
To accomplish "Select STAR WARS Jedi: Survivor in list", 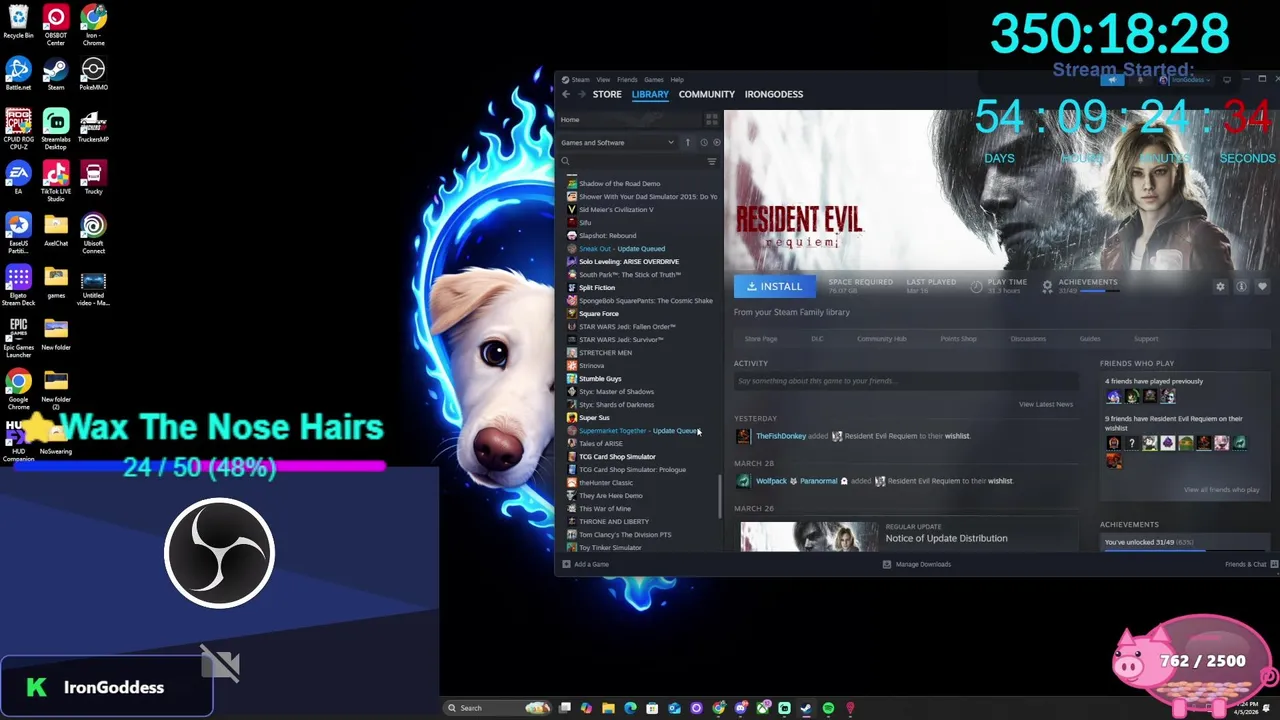I will click(621, 340).
